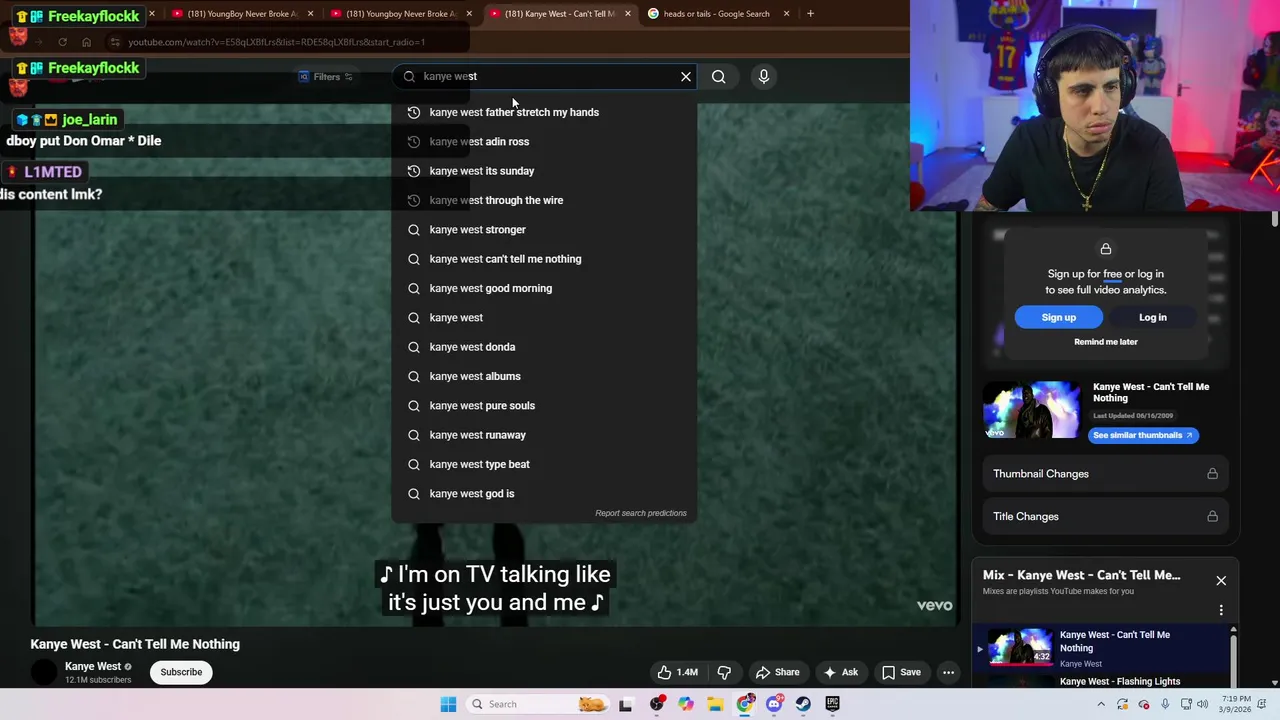Click the Ask button below video
1280x720 pixels.
coord(840,672)
